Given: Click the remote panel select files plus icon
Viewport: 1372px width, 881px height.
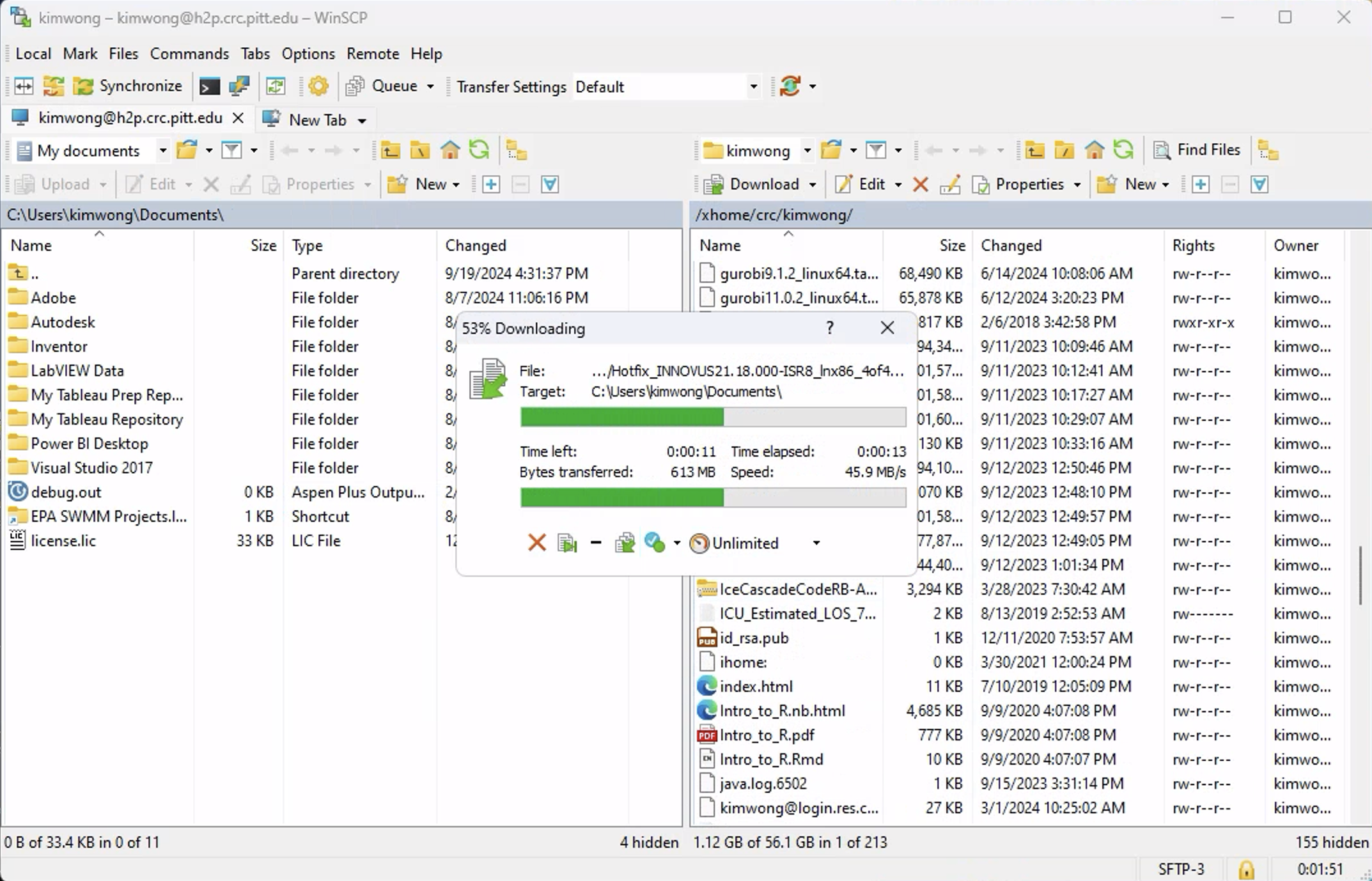Looking at the screenshot, I should point(1201,185).
